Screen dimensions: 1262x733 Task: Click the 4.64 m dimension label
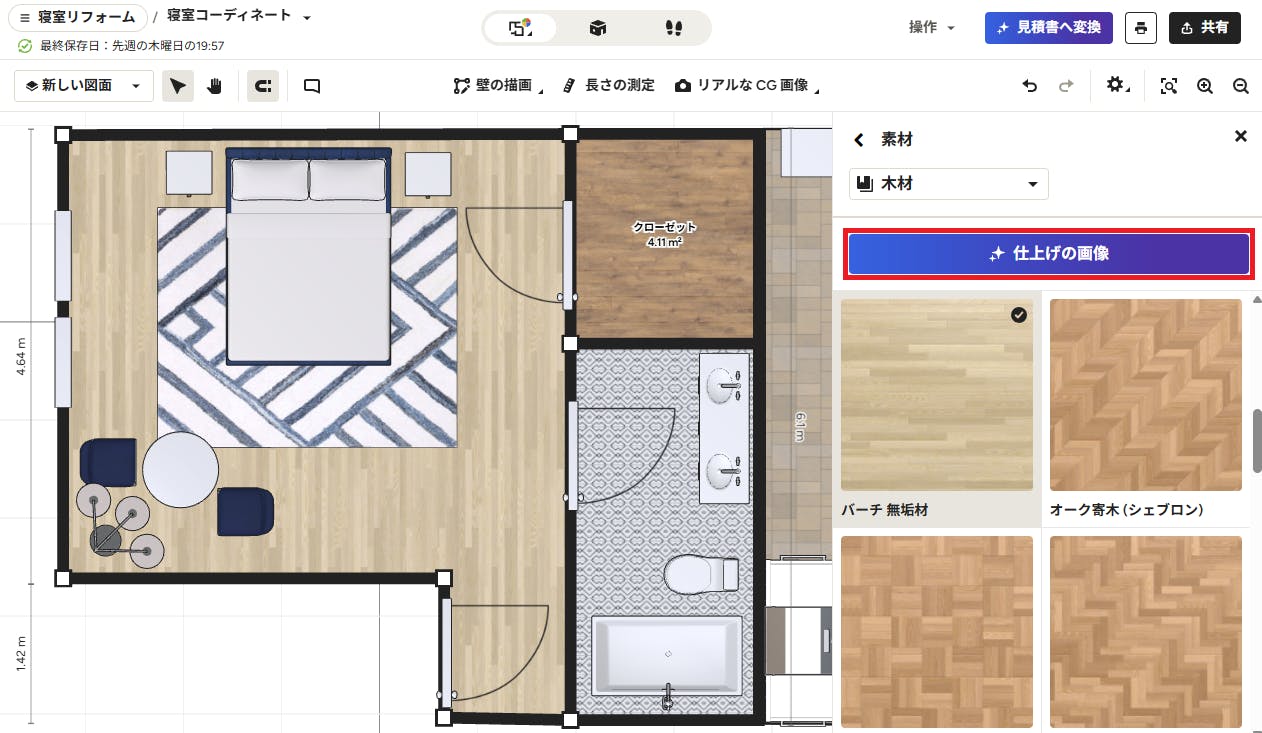(22, 357)
